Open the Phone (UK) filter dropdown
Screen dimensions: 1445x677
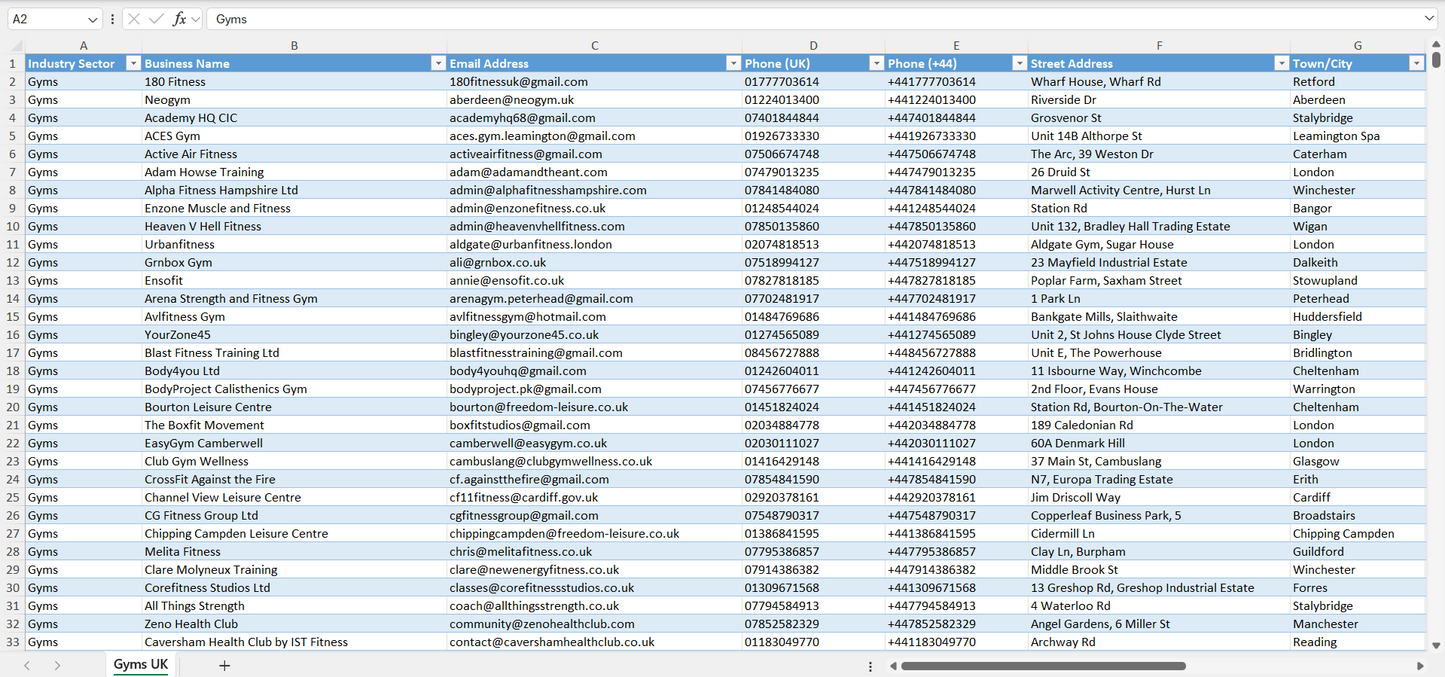click(x=876, y=63)
